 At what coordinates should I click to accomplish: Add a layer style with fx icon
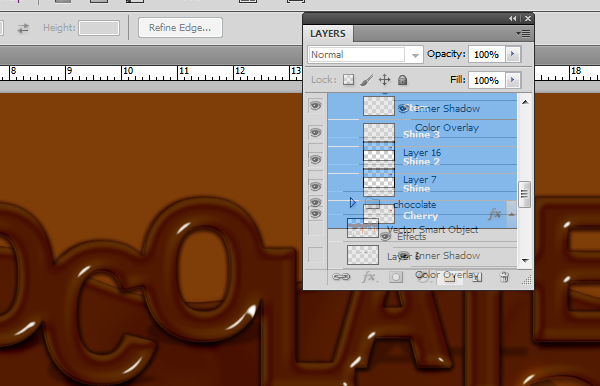[x=369, y=277]
